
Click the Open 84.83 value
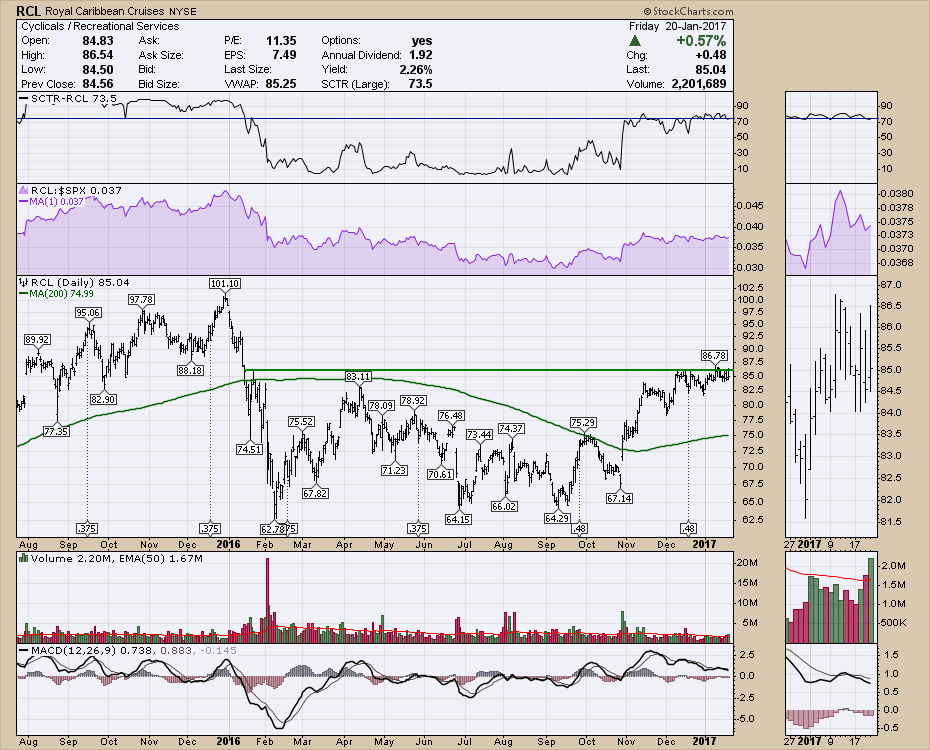point(97,41)
